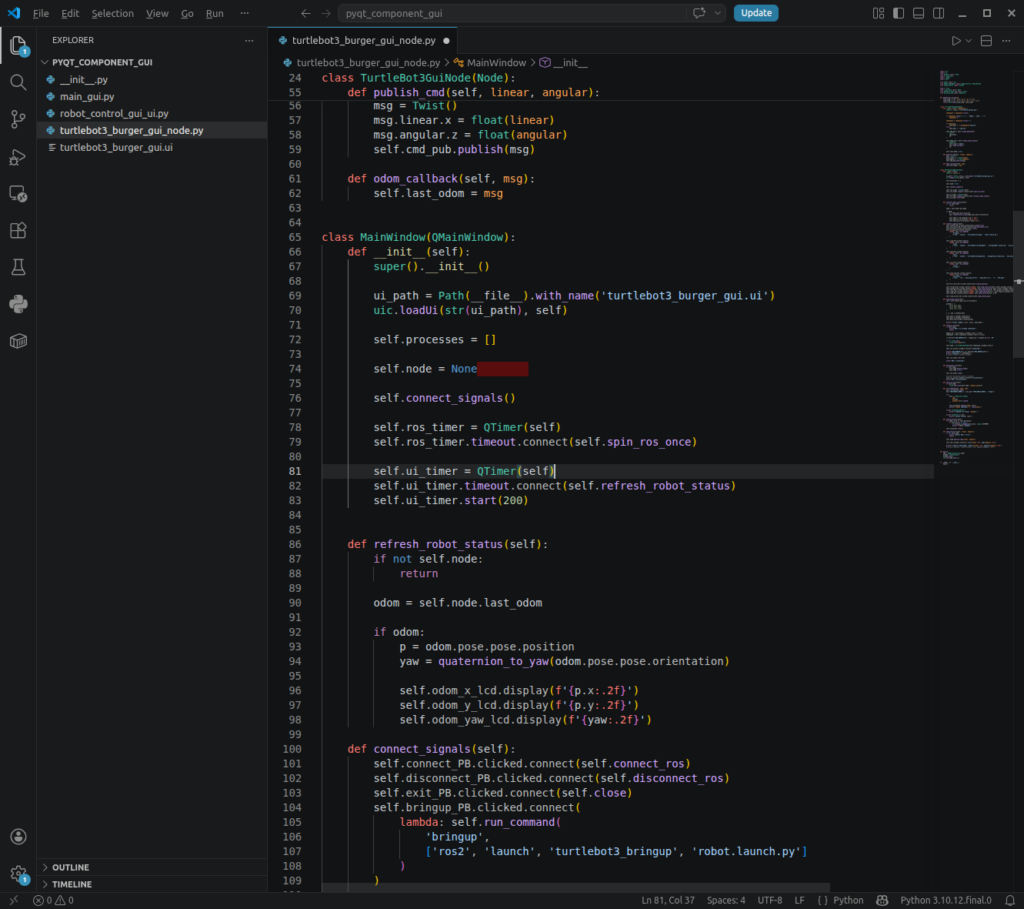Change Spaces: 4 indentation setting
This screenshot has width=1024, height=909.
pos(726,901)
